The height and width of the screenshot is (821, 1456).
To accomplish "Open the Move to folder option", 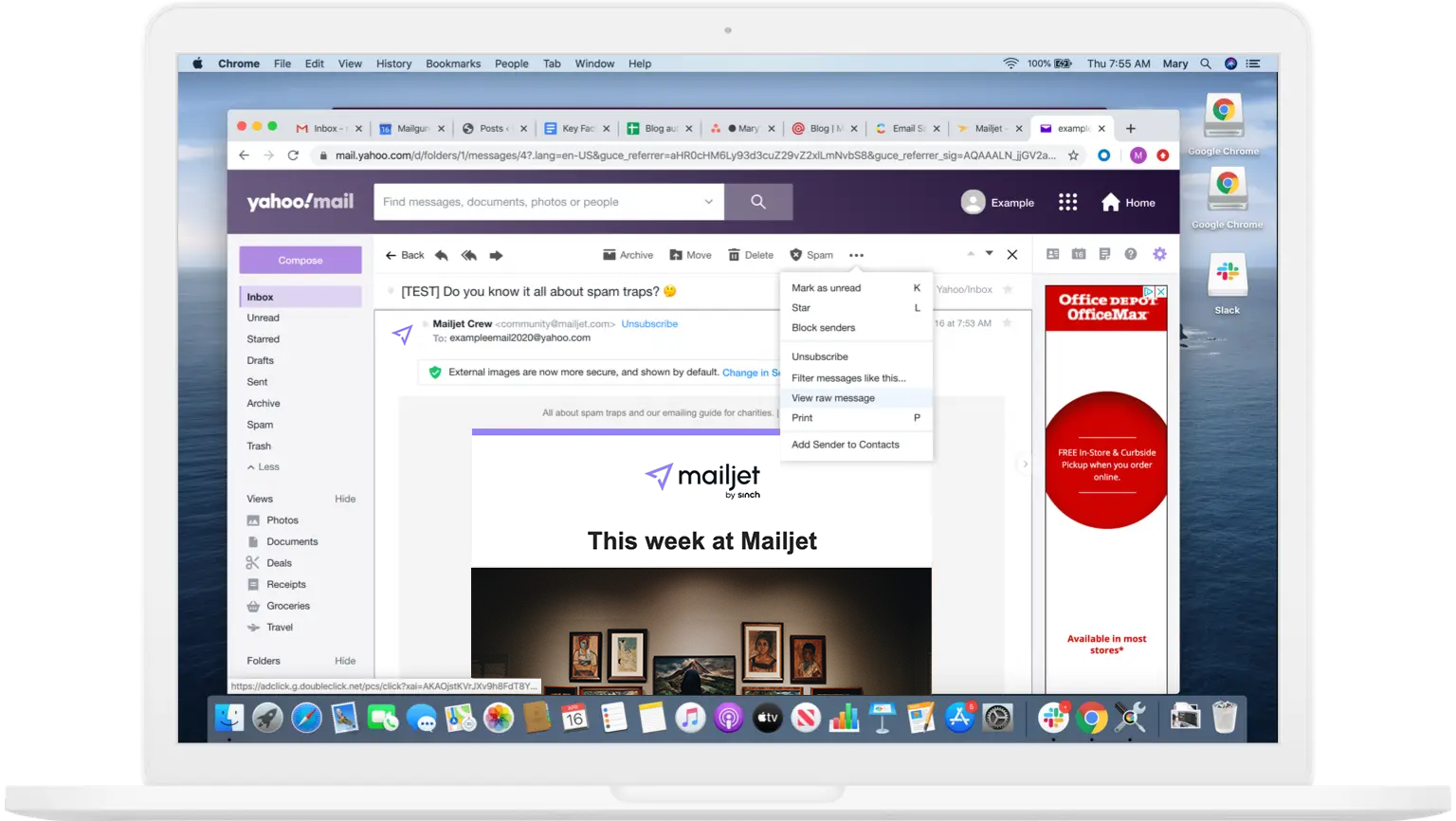I will point(690,255).
